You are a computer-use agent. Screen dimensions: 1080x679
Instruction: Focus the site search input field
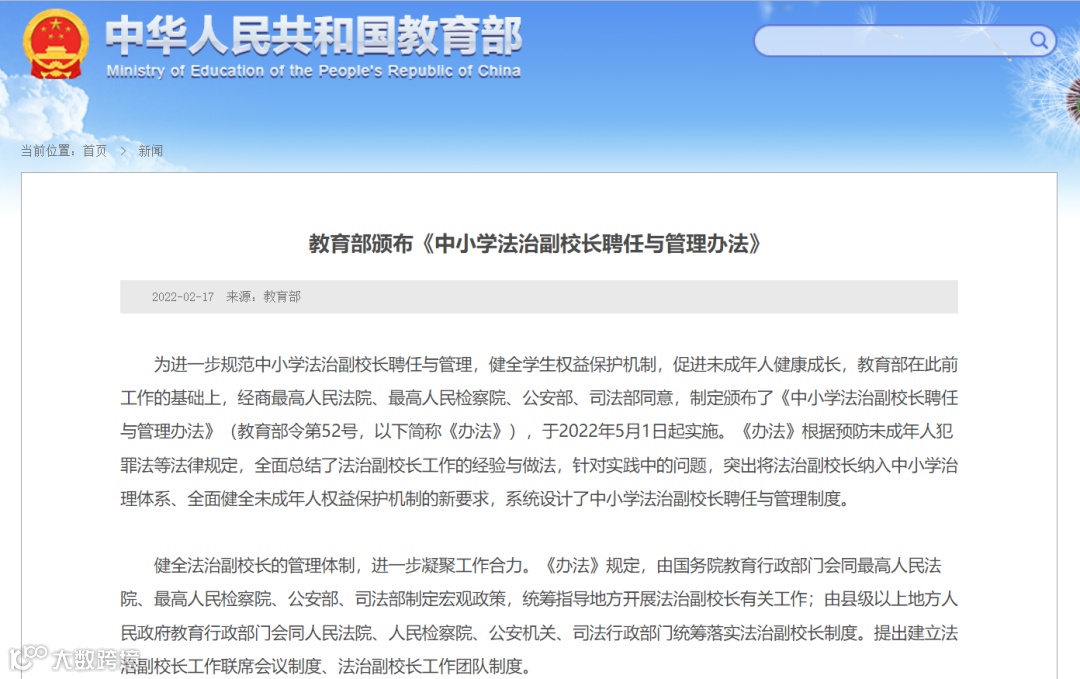904,41
